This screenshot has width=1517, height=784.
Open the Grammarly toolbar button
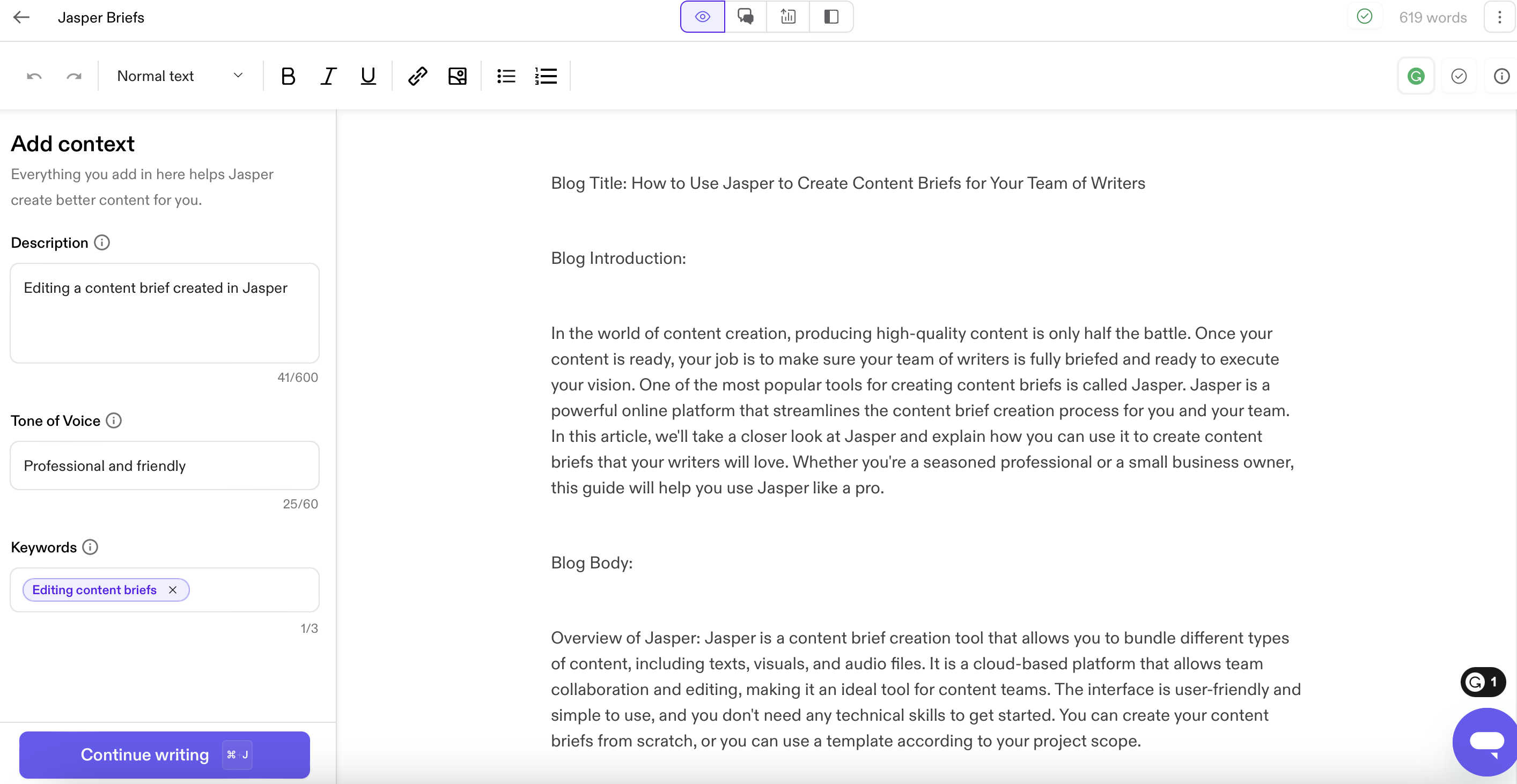coord(1416,76)
